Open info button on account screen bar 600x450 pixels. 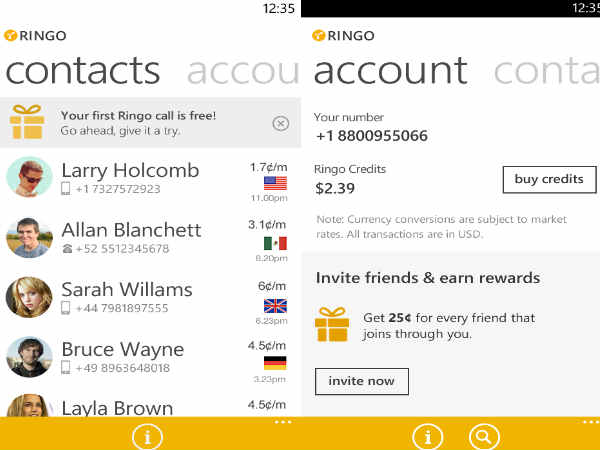coord(428,437)
